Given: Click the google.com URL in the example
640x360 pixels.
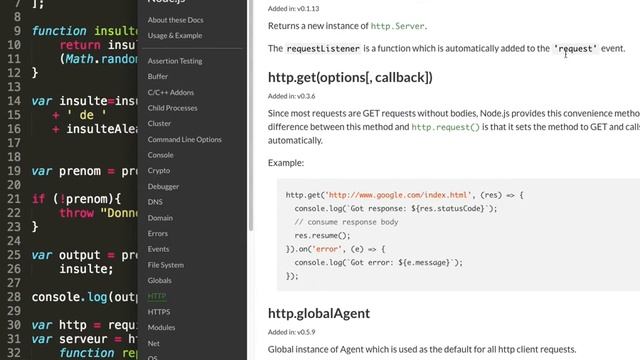Looking at the screenshot, I should (398, 195).
